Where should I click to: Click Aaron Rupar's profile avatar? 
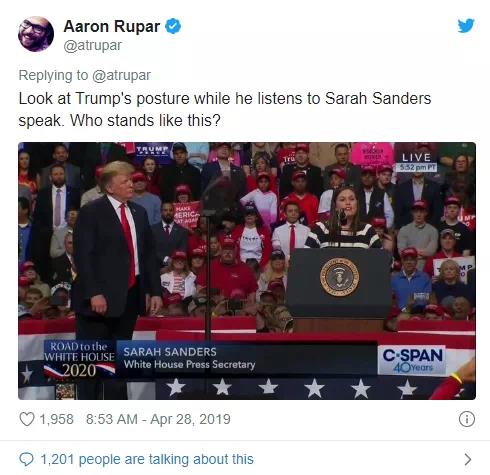(x=36, y=34)
